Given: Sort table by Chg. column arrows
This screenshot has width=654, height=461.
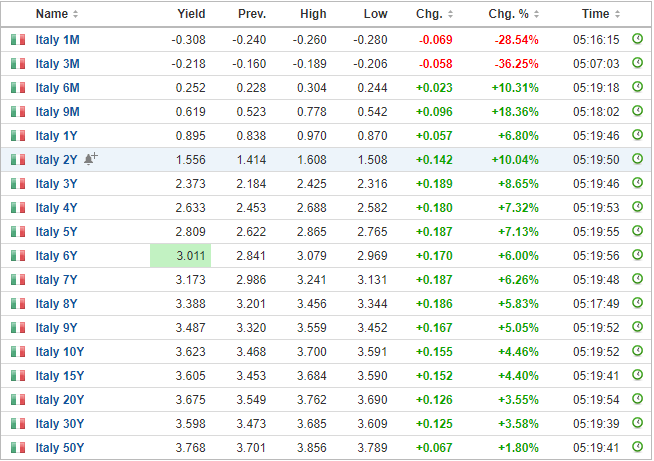Looking at the screenshot, I should [450, 14].
